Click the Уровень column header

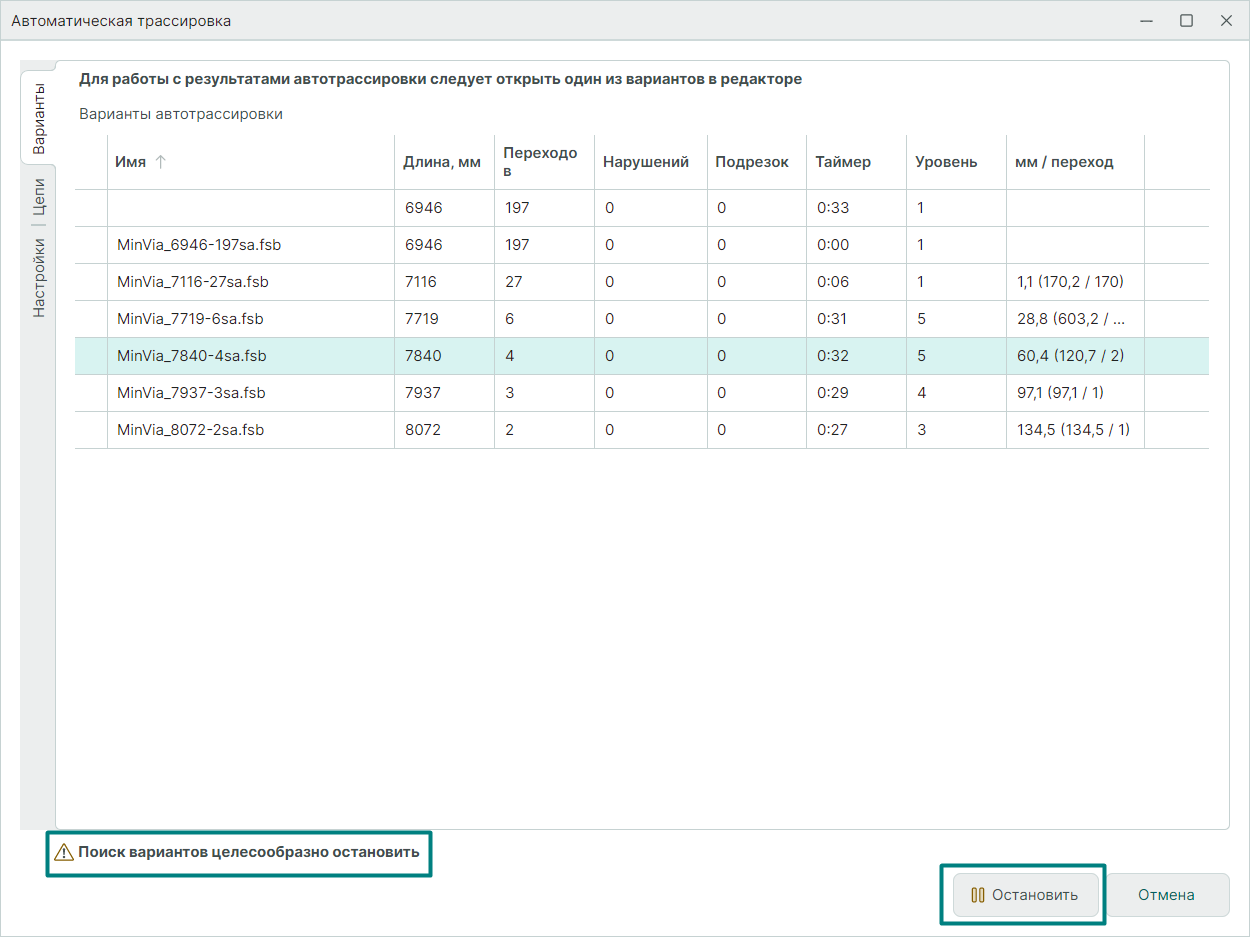[x=946, y=162]
